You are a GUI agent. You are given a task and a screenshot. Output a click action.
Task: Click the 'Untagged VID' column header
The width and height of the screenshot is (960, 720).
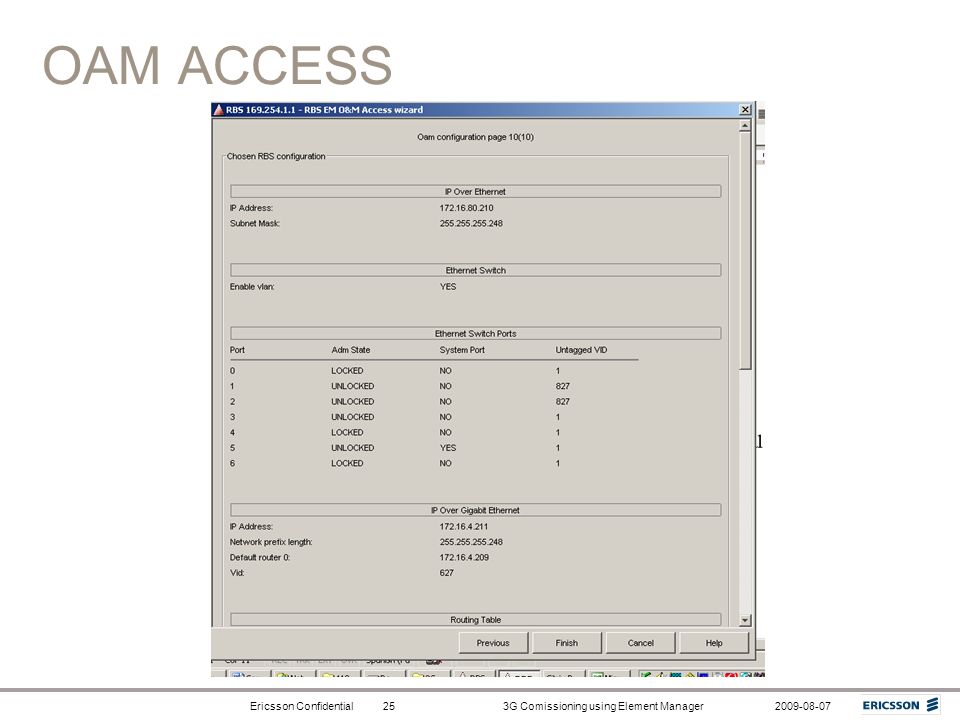581,350
